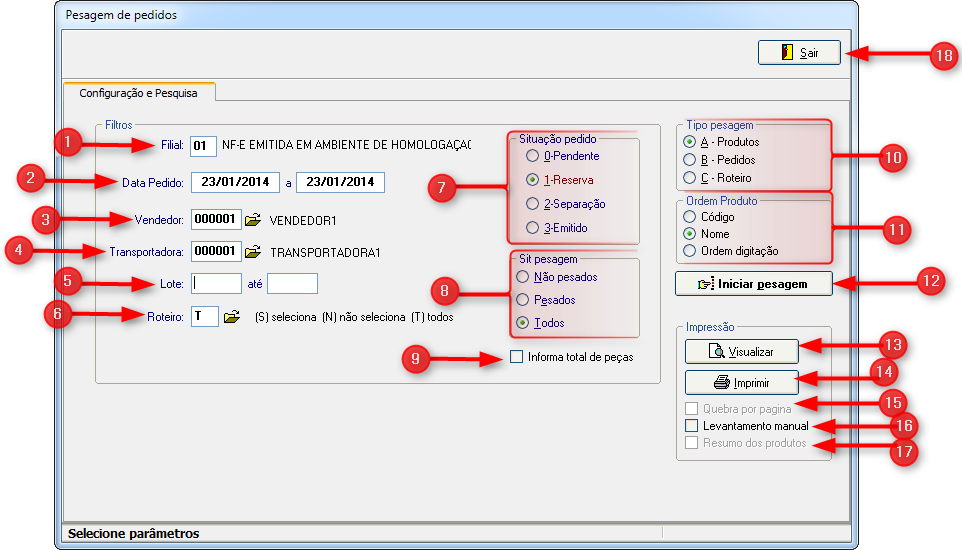Start weighing with Iniciar pesagem
The height and width of the screenshot is (550, 962).
tap(754, 283)
